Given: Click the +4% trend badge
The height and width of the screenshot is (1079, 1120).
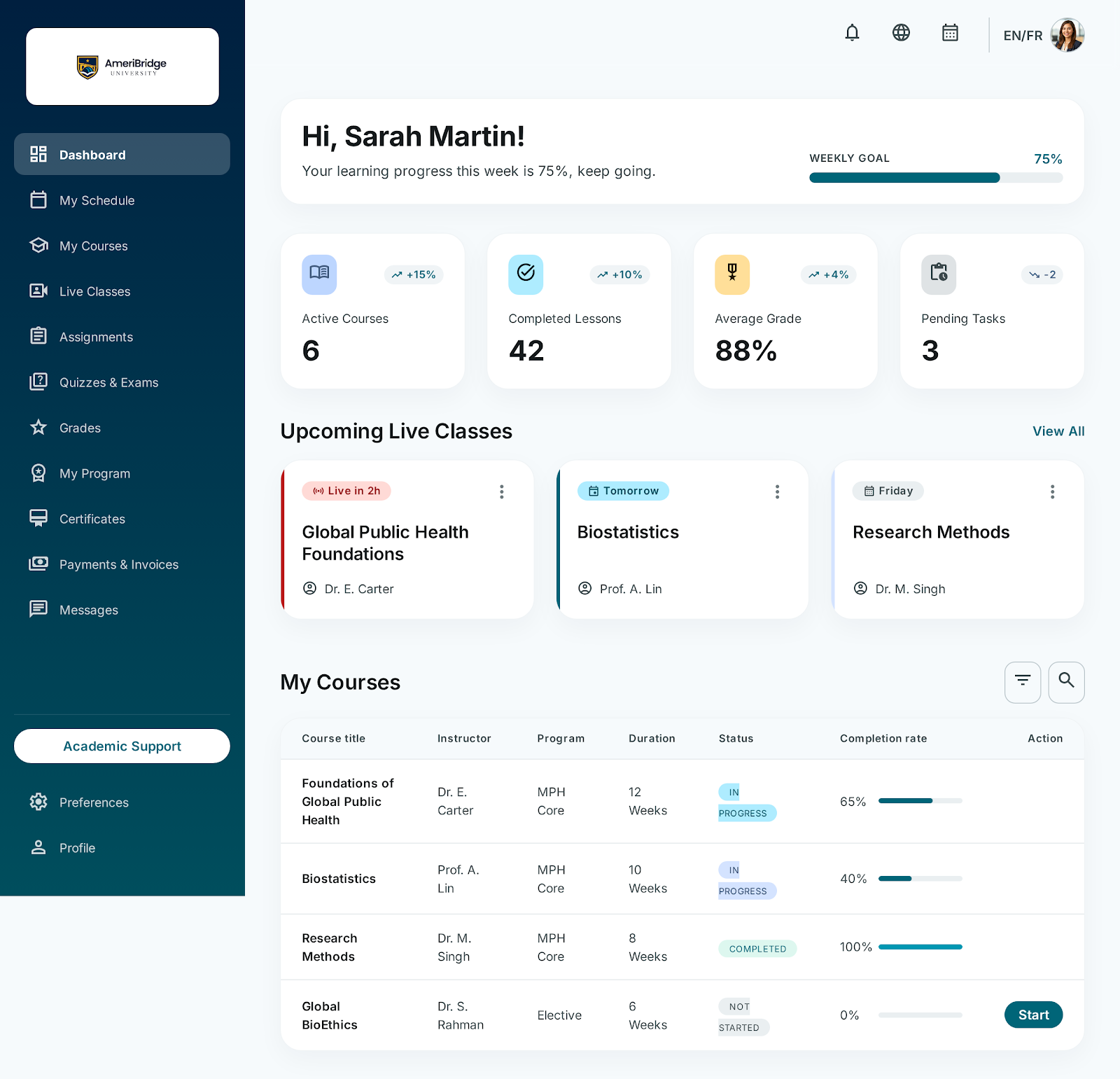Looking at the screenshot, I should pyautogui.click(x=829, y=274).
